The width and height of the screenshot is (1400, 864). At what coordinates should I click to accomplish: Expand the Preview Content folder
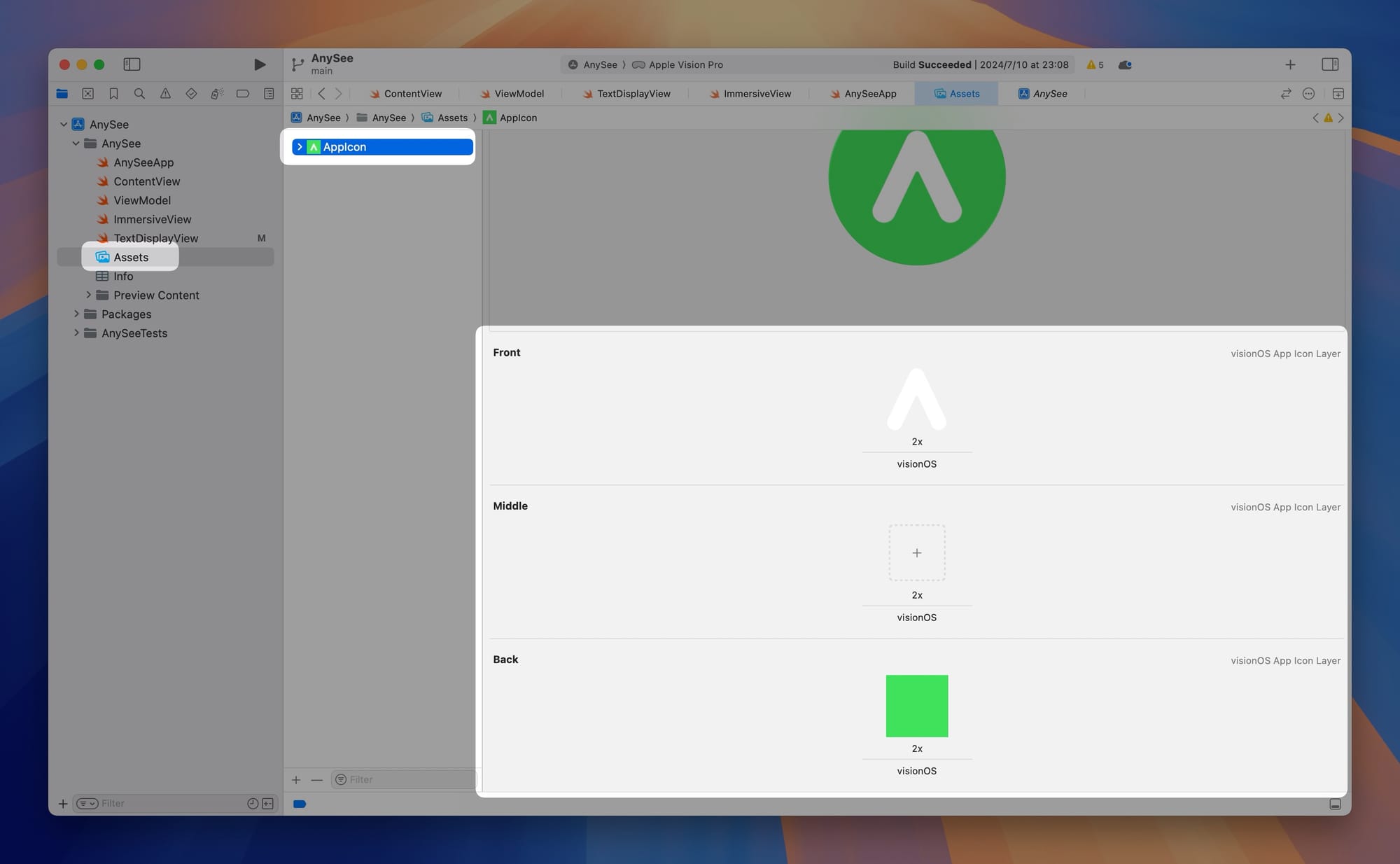pos(88,295)
